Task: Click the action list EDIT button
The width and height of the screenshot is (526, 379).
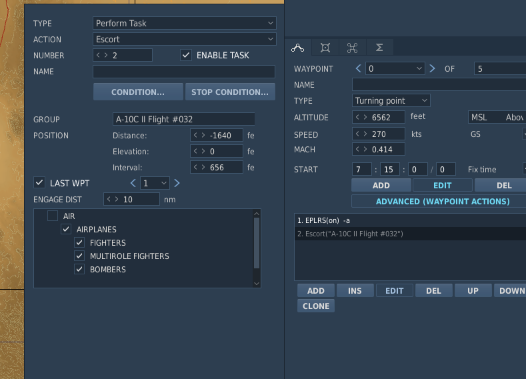Action: pos(394,291)
